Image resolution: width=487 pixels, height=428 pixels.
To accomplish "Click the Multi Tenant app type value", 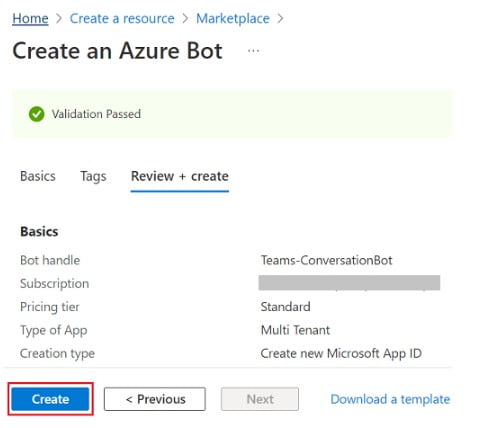I will point(295,330).
